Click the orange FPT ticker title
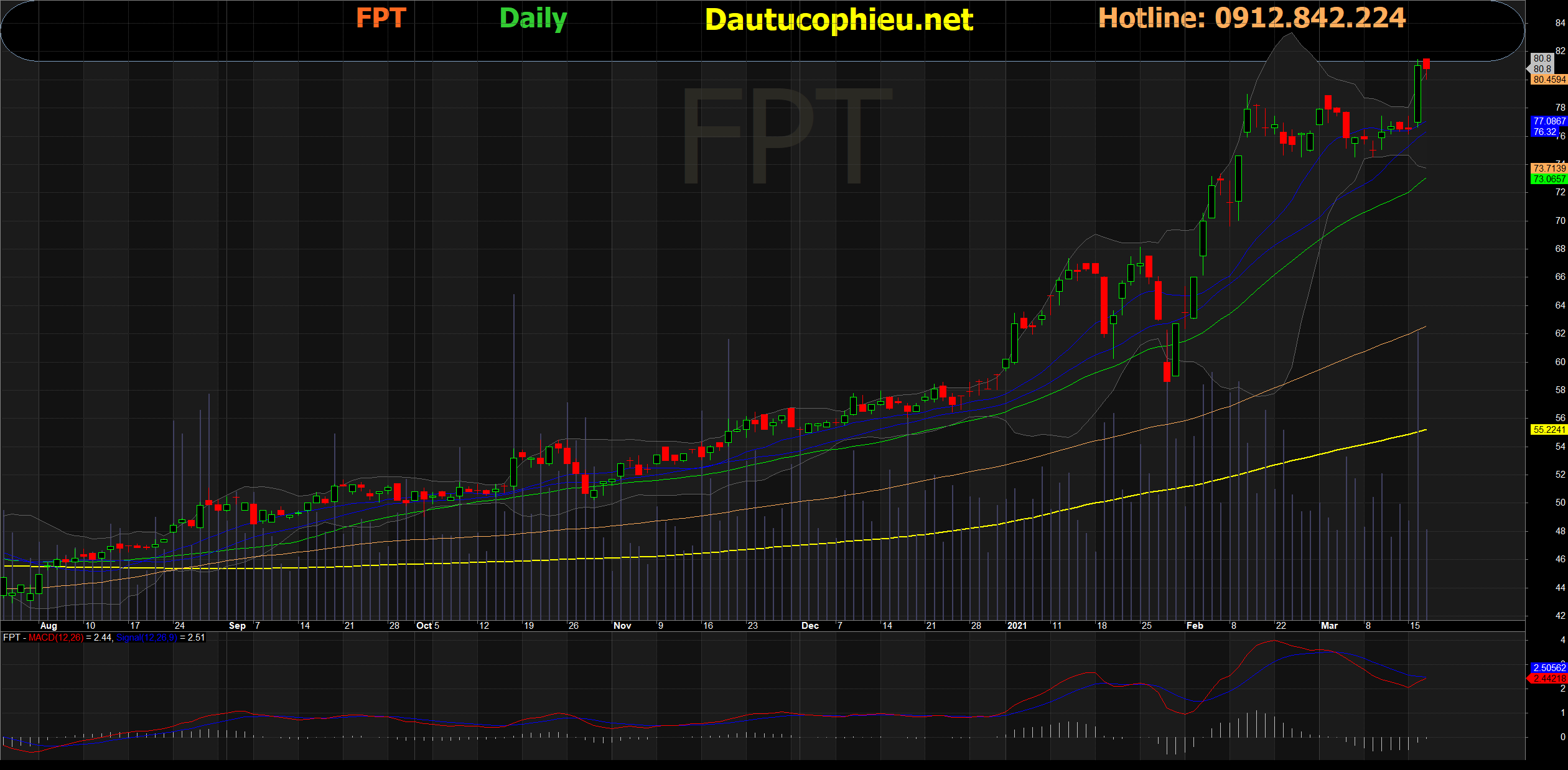 (381, 18)
